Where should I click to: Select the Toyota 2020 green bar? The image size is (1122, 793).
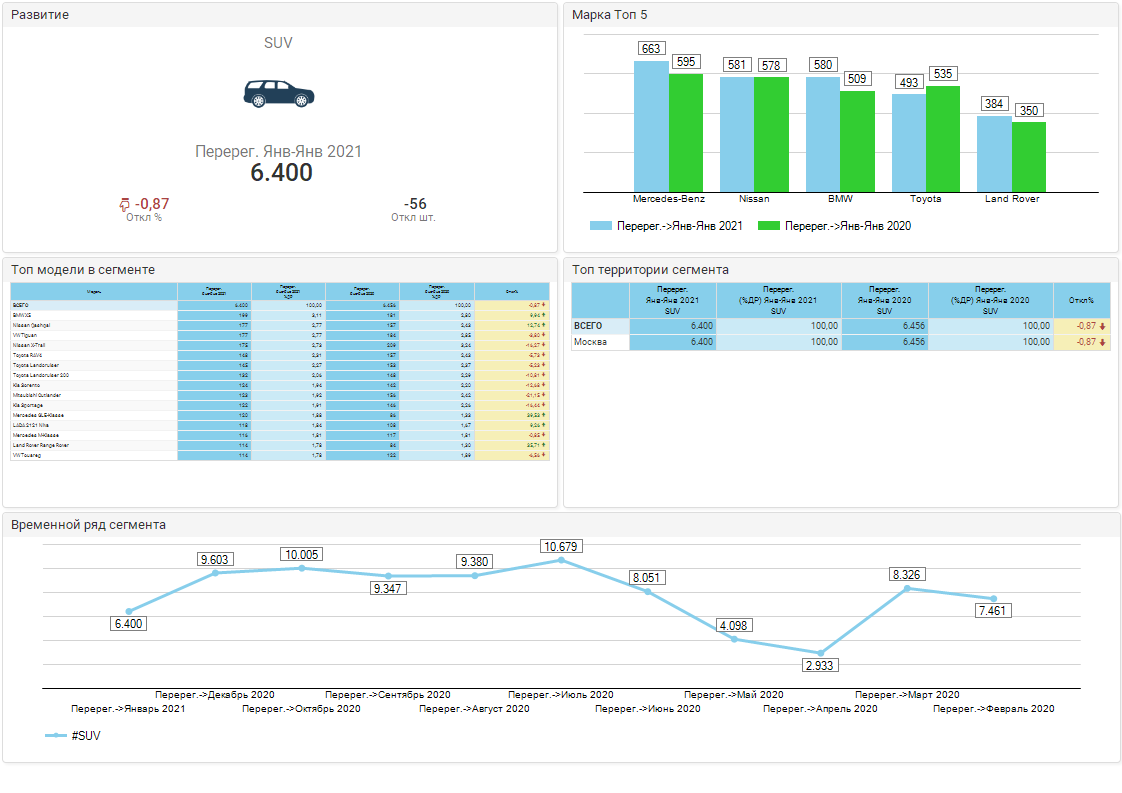pyautogui.click(x=942, y=139)
